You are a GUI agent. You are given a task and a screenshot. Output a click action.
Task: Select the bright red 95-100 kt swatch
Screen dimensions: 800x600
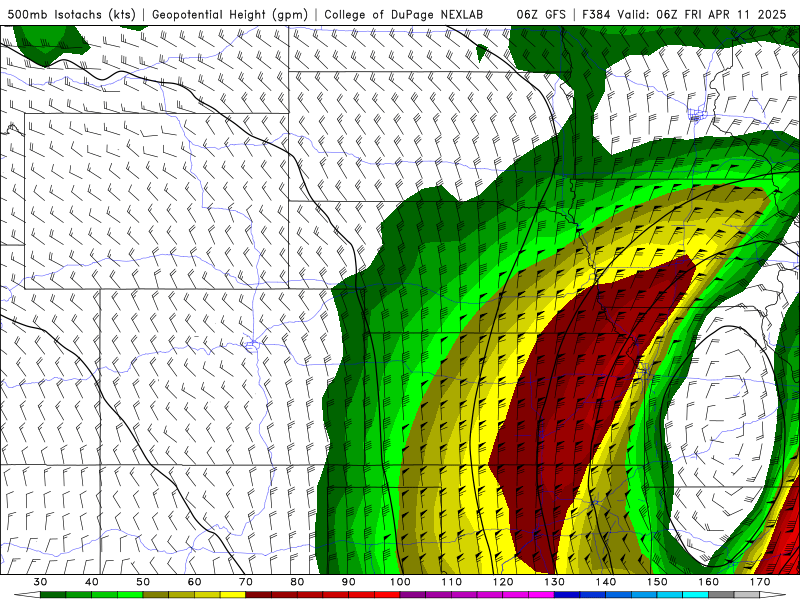387,595
